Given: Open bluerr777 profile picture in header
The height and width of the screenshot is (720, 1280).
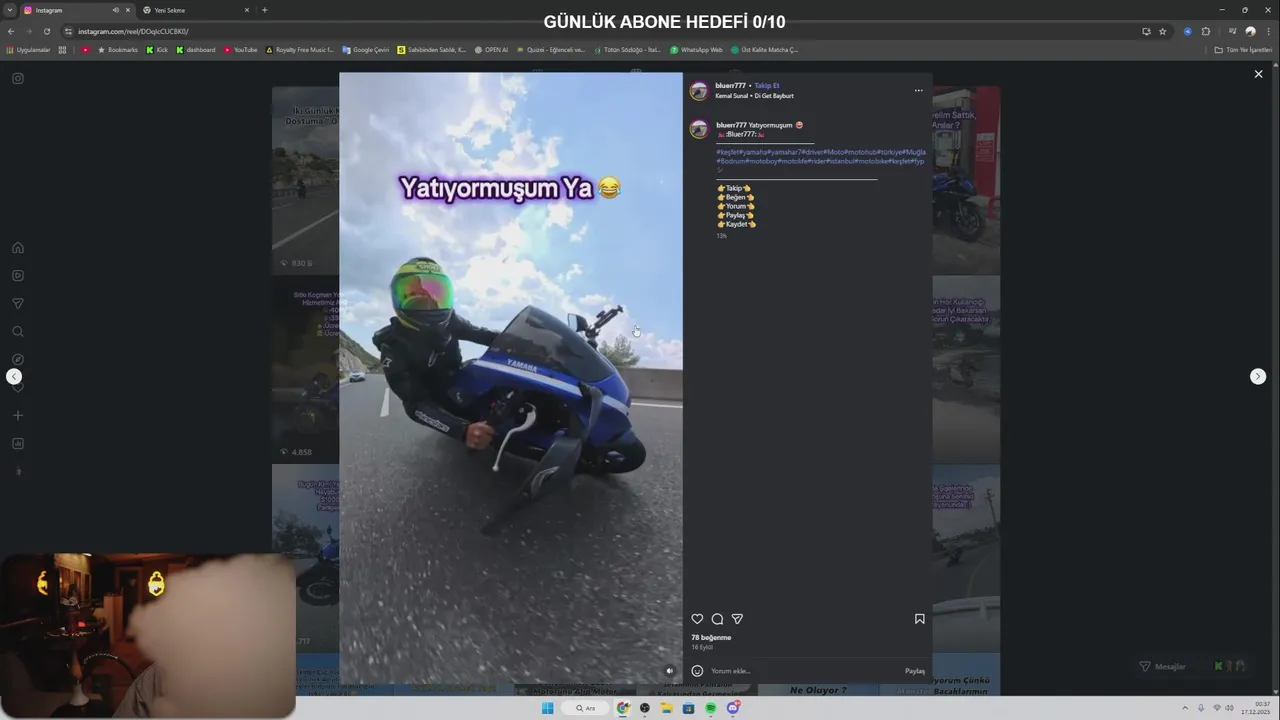Looking at the screenshot, I should pos(699,91).
